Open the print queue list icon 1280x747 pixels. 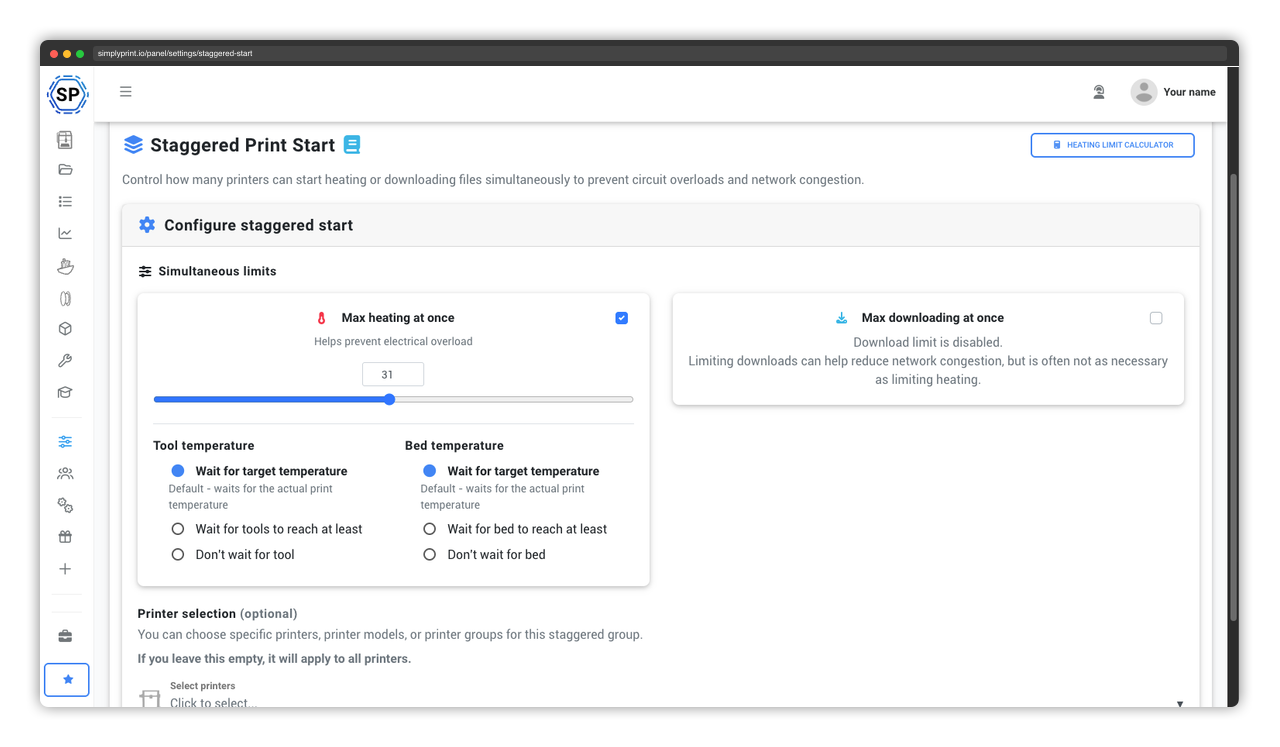pyautogui.click(x=65, y=202)
